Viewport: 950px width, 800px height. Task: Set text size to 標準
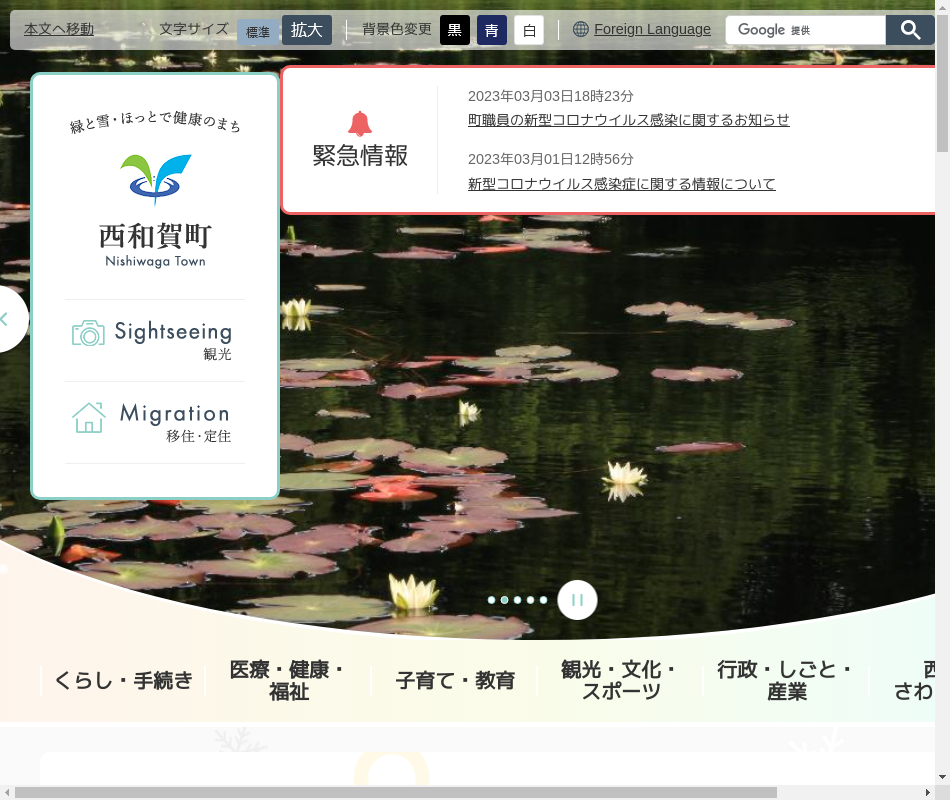tap(257, 32)
